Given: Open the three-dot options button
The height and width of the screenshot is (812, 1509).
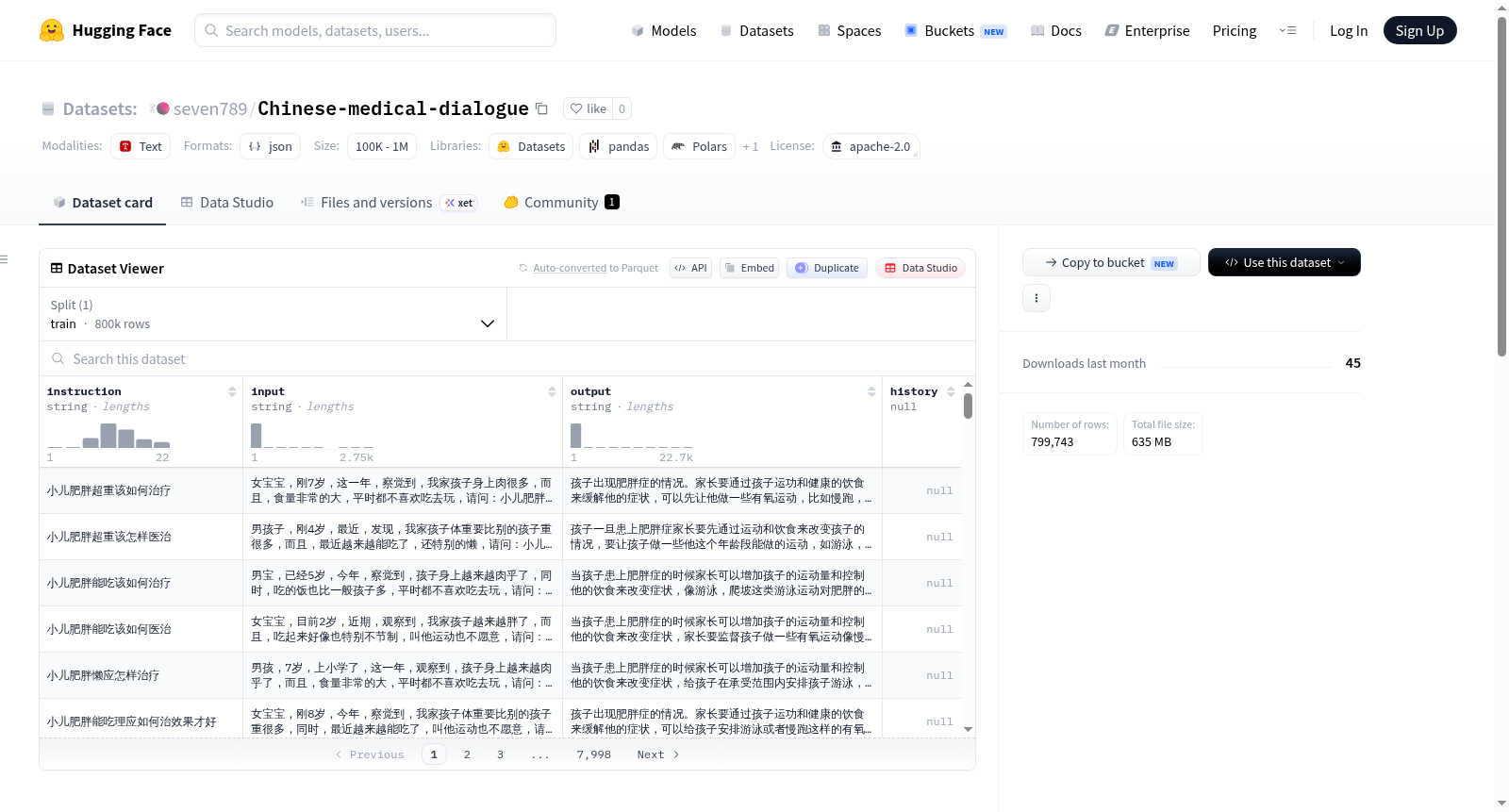Looking at the screenshot, I should pos(1036,298).
